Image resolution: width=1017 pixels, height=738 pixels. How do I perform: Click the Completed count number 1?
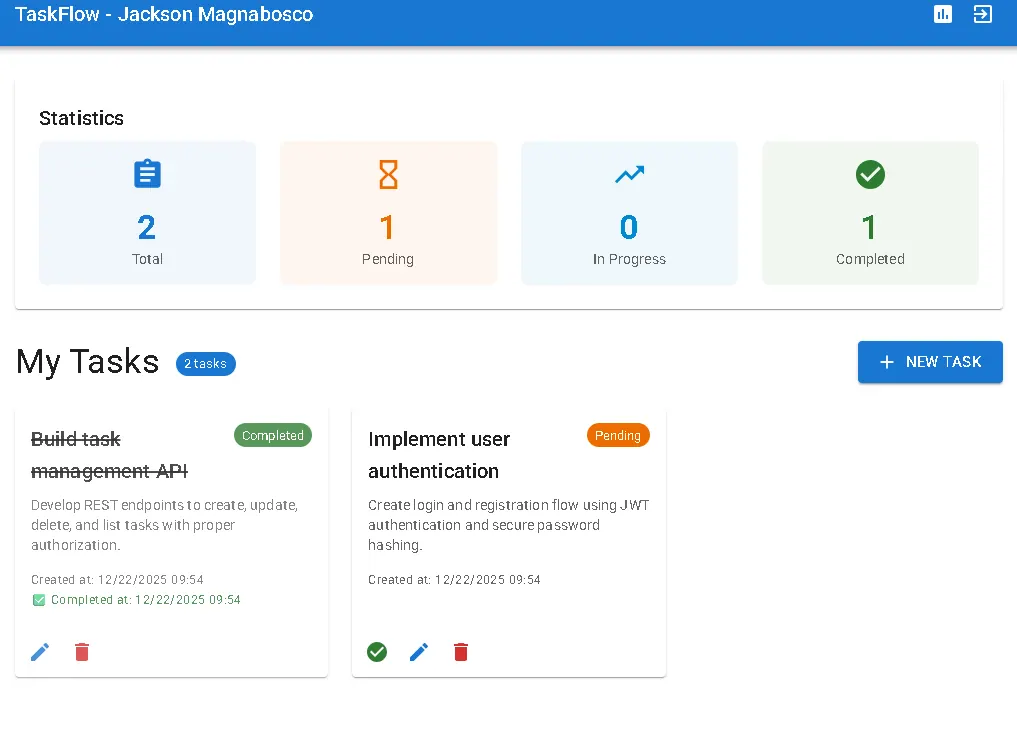[x=869, y=228]
